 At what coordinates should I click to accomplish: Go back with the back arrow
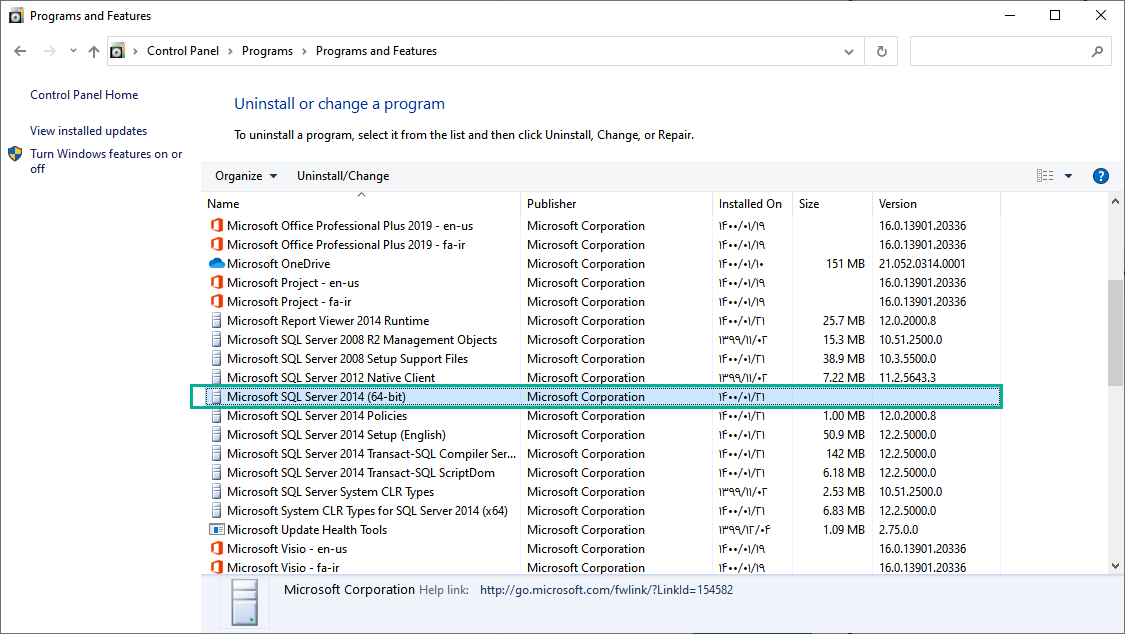(x=20, y=51)
